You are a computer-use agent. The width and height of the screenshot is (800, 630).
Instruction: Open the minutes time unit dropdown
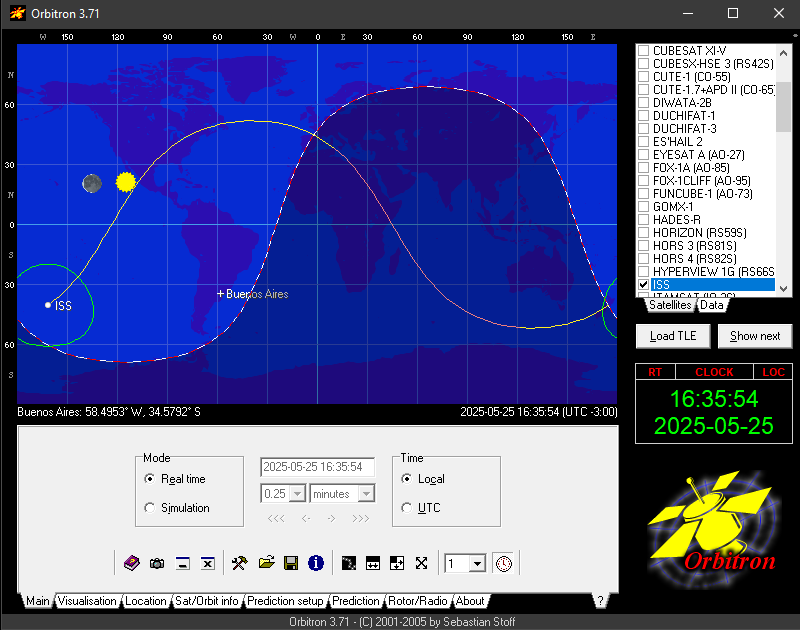[x=366, y=494]
